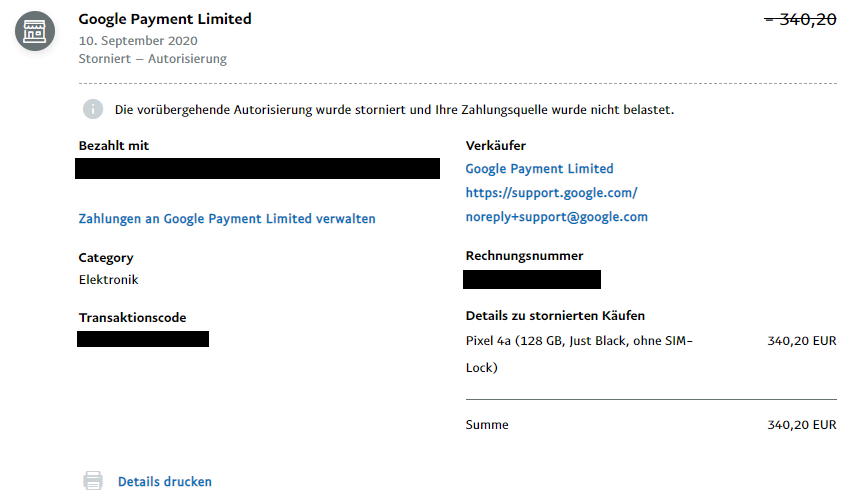Click the strikethrough amount 340,20
This screenshot has width=855, height=501.
800,20
